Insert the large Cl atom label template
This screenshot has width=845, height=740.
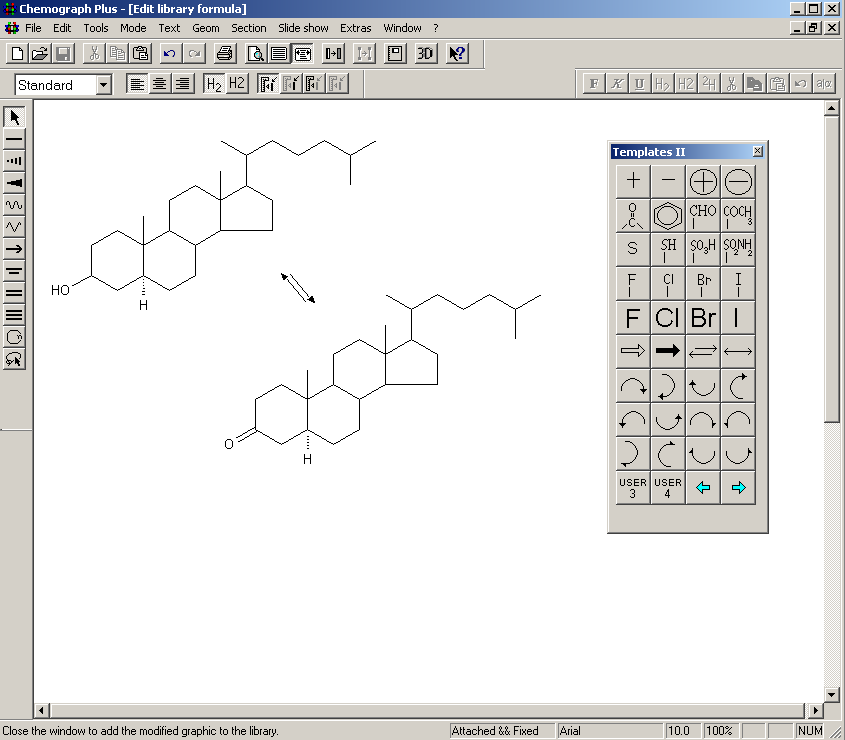(x=668, y=317)
